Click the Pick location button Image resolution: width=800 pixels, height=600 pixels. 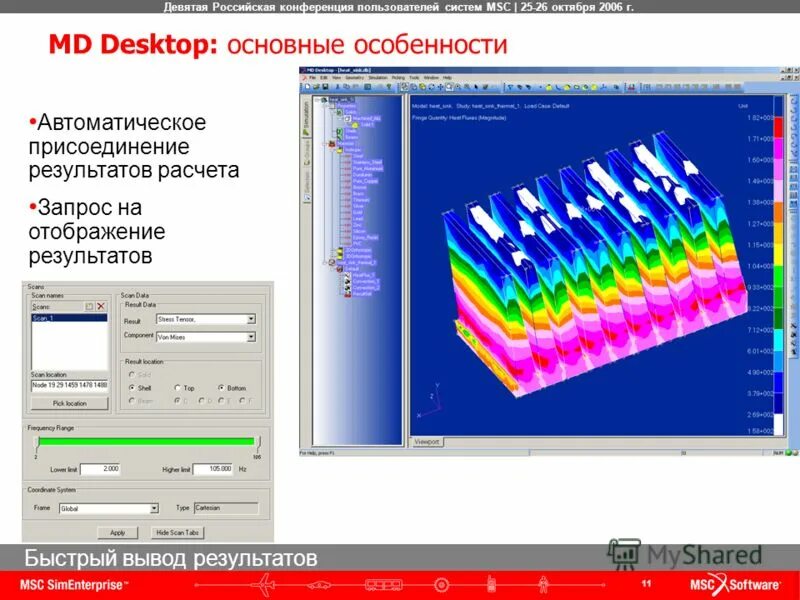point(69,404)
